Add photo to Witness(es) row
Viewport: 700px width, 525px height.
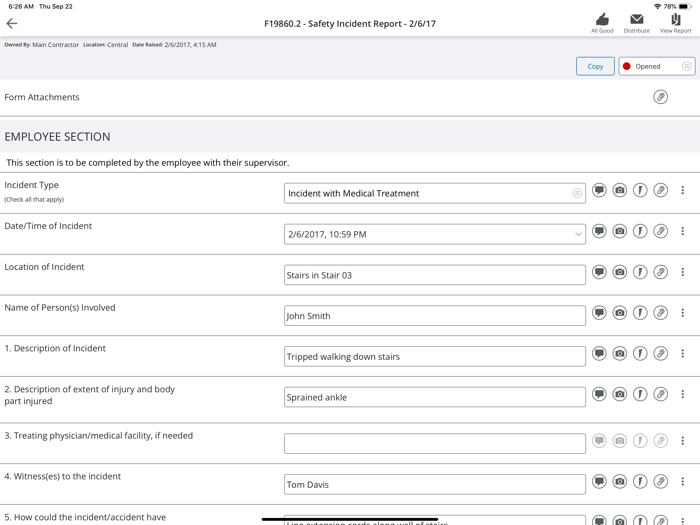pyautogui.click(x=620, y=481)
